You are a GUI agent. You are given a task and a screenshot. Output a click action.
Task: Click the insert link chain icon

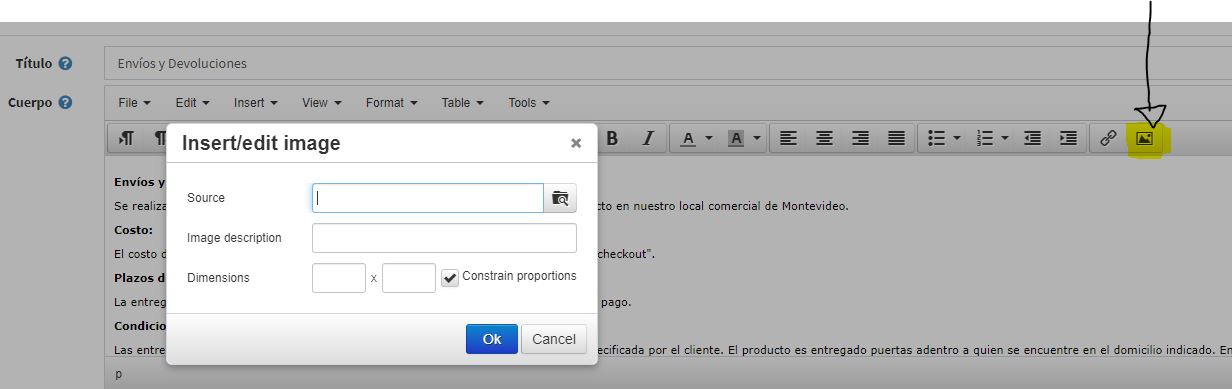[x=1108, y=139]
